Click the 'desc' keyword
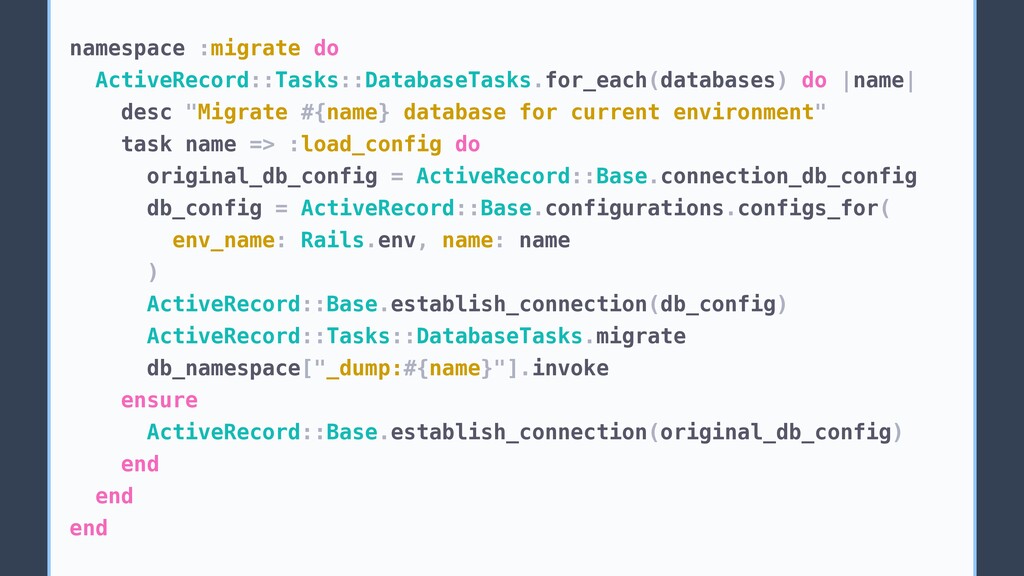The width and height of the screenshot is (1024, 576). pyautogui.click(x=146, y=112)
